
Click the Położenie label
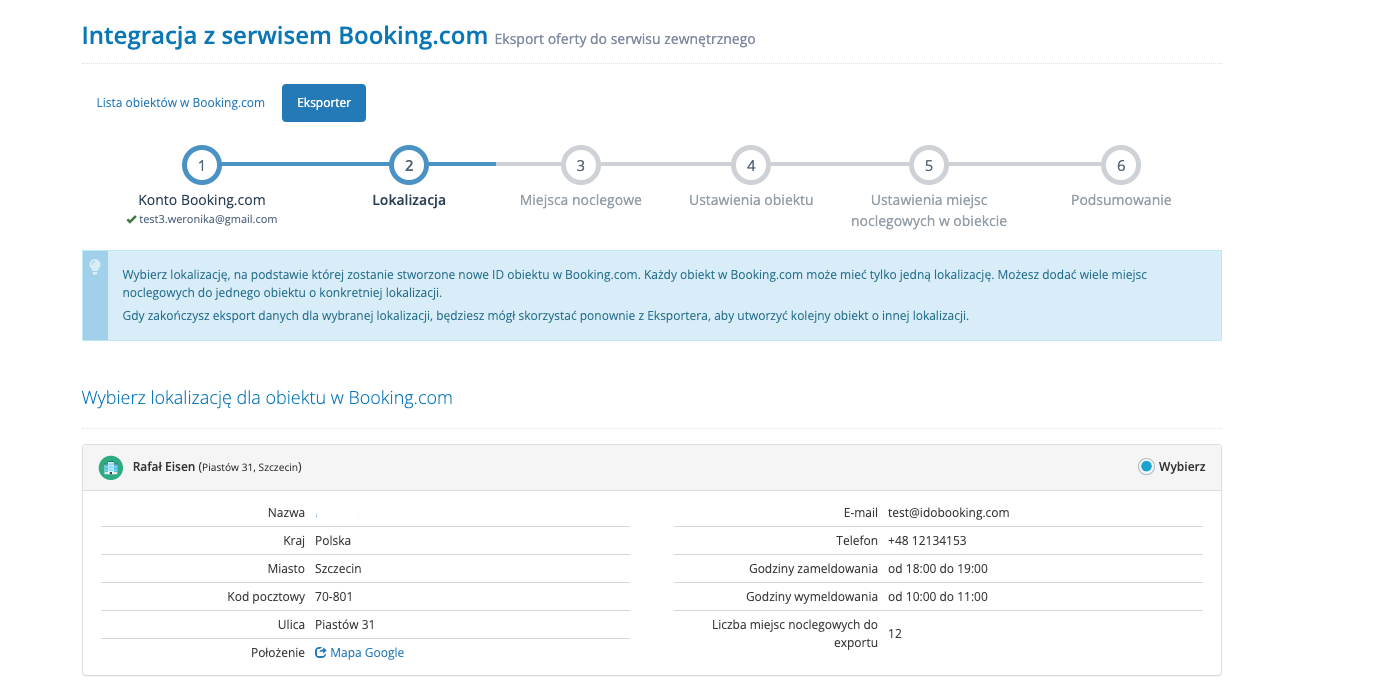(278, 653)
